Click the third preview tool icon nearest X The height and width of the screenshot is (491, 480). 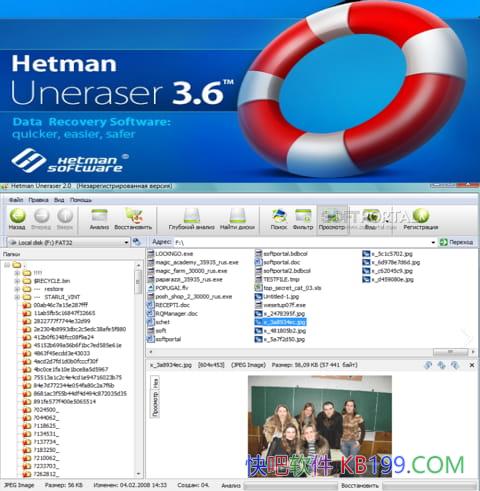click(455, 365)
